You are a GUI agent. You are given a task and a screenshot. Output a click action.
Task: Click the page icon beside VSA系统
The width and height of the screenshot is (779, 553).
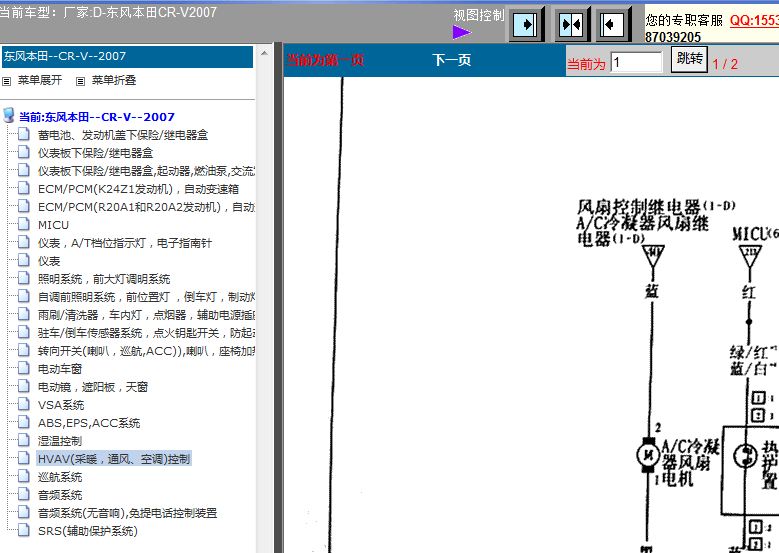(23, 403)
